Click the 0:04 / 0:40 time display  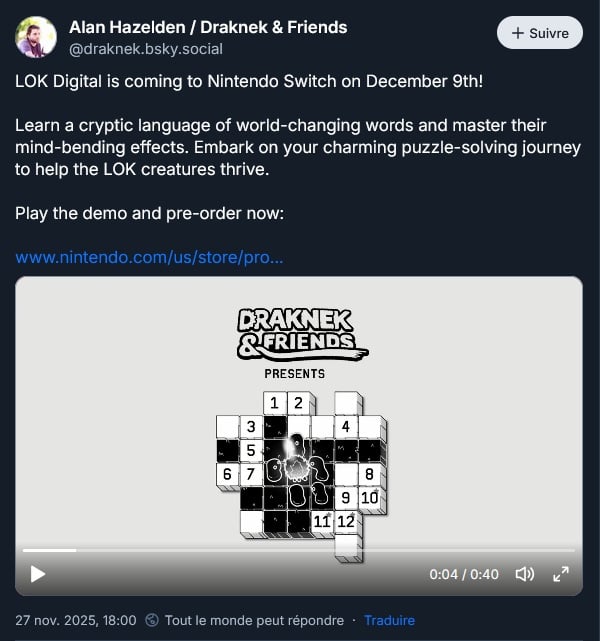tap(464, 574)
